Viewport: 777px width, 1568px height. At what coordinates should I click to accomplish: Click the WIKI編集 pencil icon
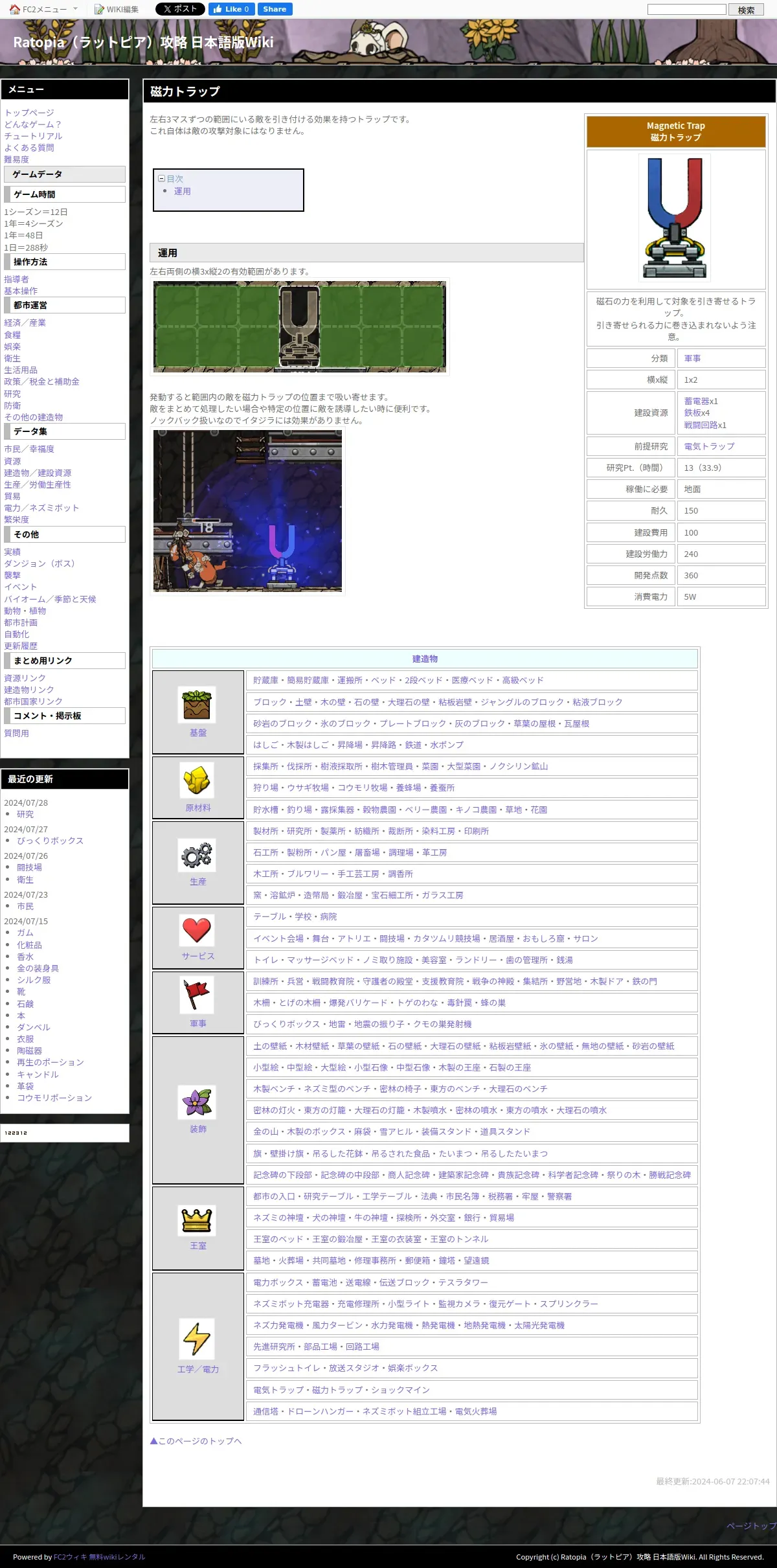tap(99, 9)
